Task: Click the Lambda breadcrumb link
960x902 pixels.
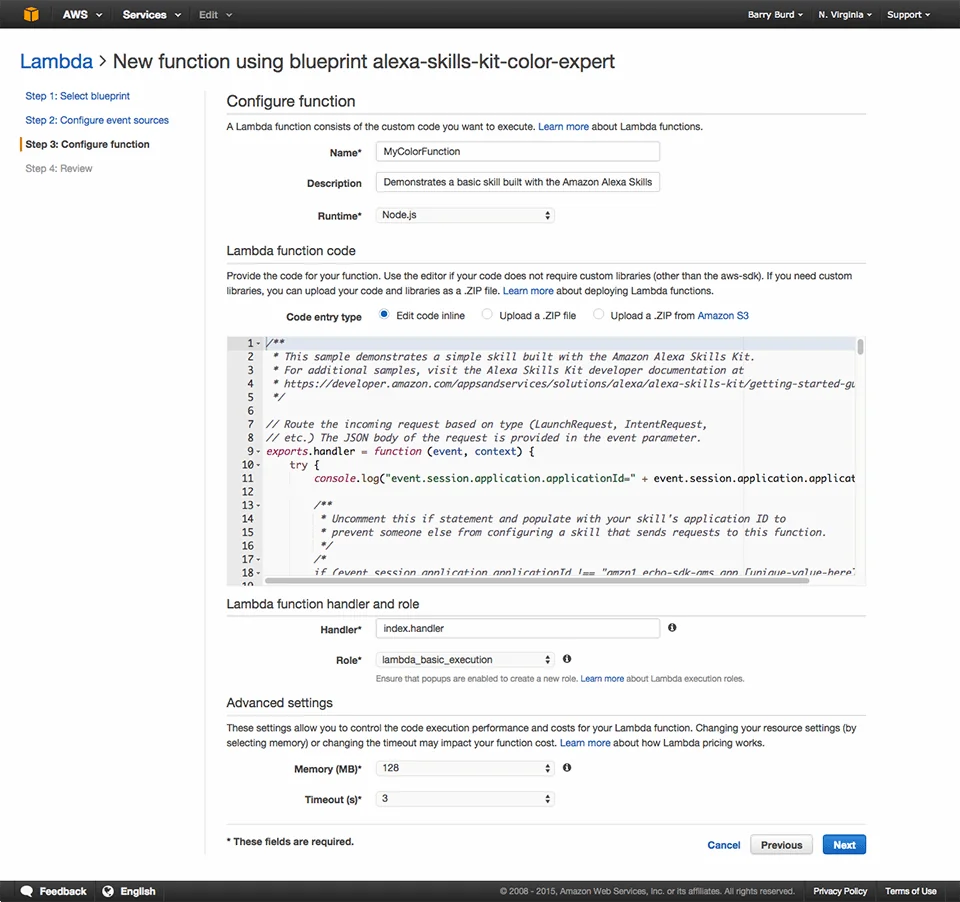Action: click(x=56, y=61)
